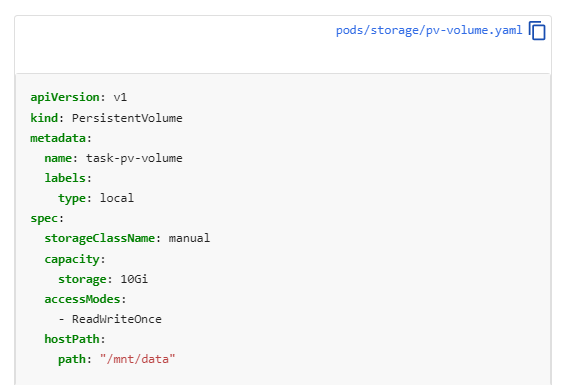
Task: Copy the pv-volume.yaml code to clipboard
Action: pyautogui.click(x=537, y=31)
